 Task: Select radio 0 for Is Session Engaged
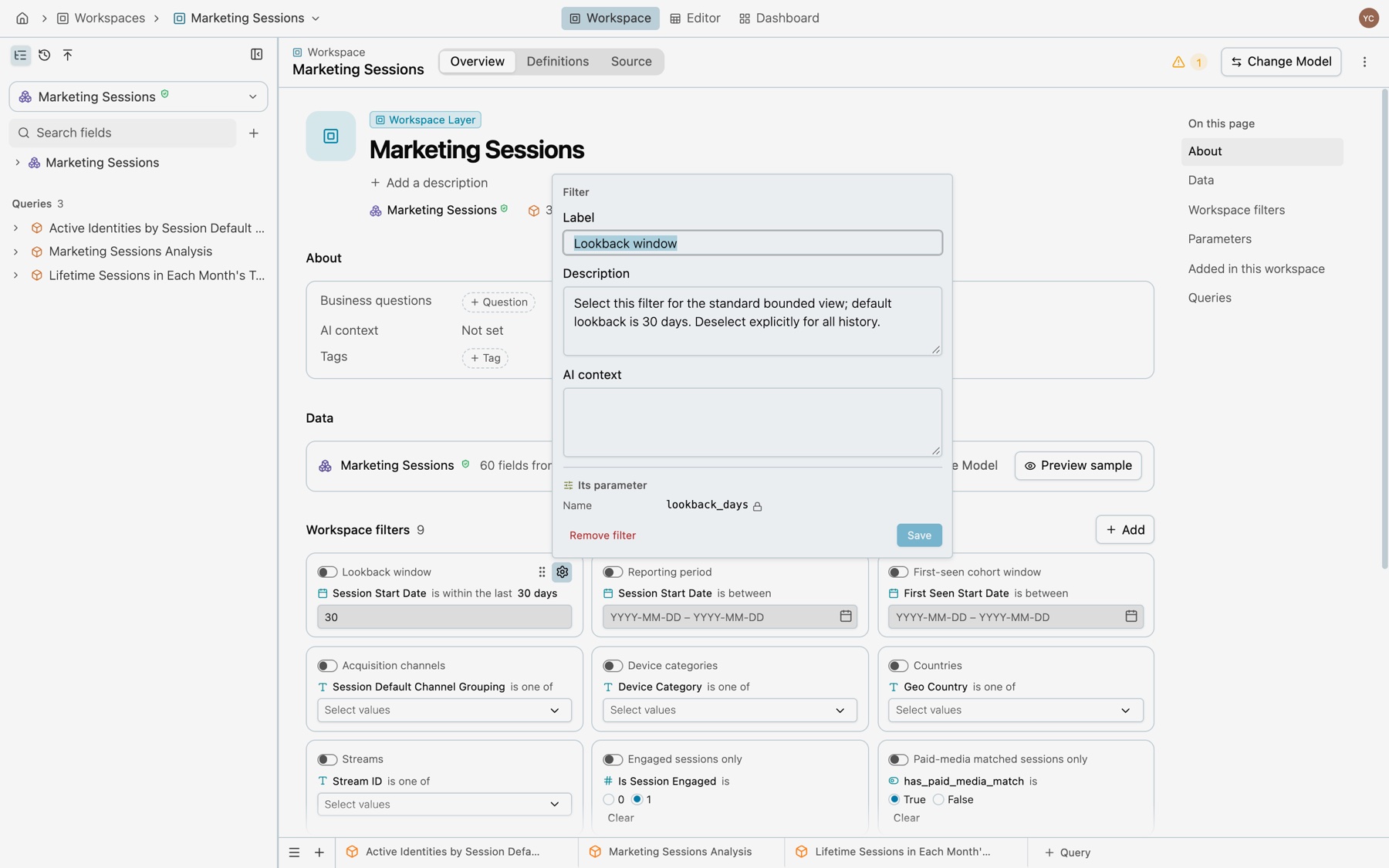pos(609,799)
